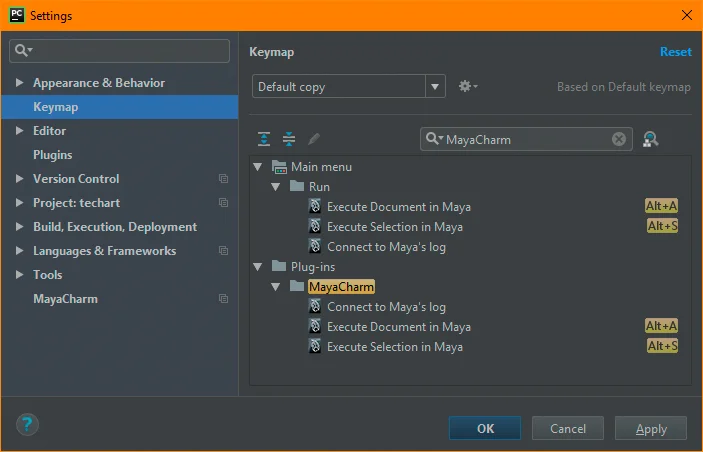Expand Languages & Frameworks arrow
The height and width of the screenshot is (452, 703).
19,251
